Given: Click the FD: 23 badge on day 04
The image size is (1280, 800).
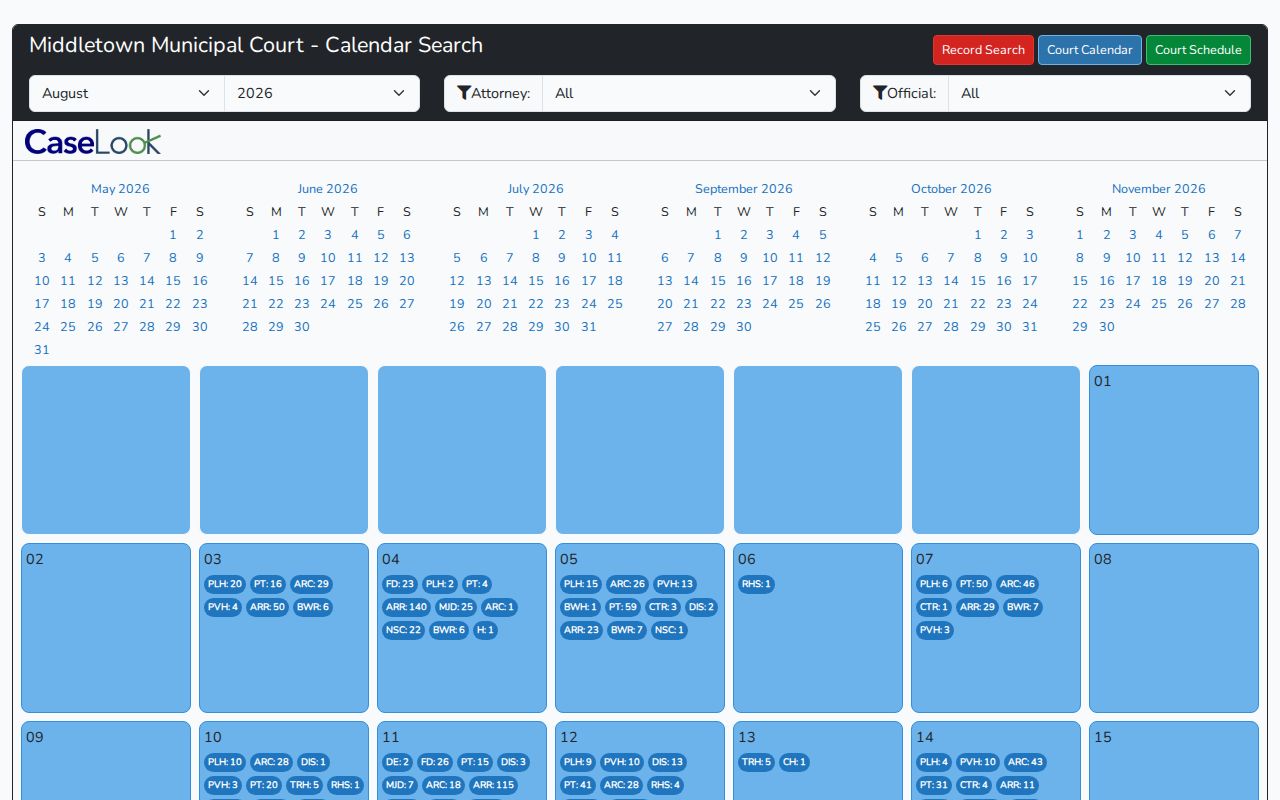Looking at the screenshot, I should pyautogui.click(x=399, y=584).
